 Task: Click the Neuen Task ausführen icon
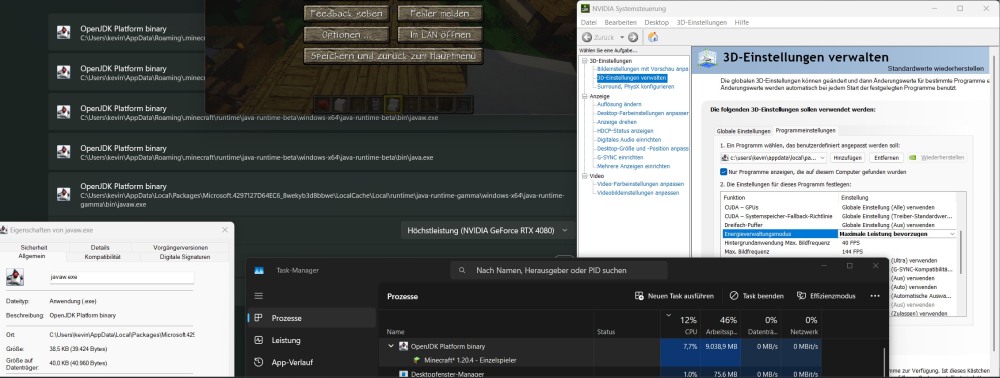point(639,296)
